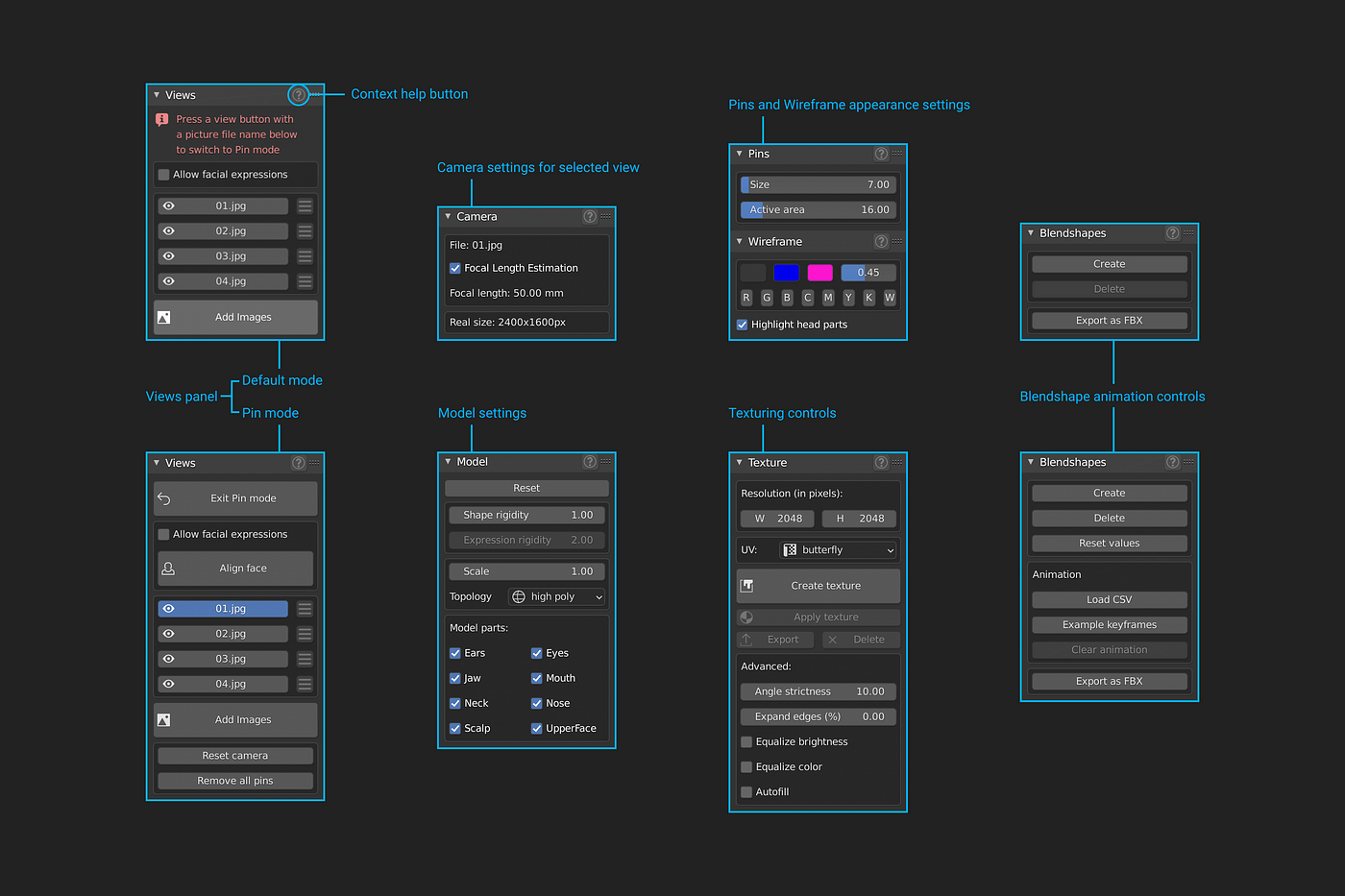Image resolution: width=1345 pixels, height=896 pixels.
Task: Uncheck the UpperFace model part
Action: (x=537, y=729)
